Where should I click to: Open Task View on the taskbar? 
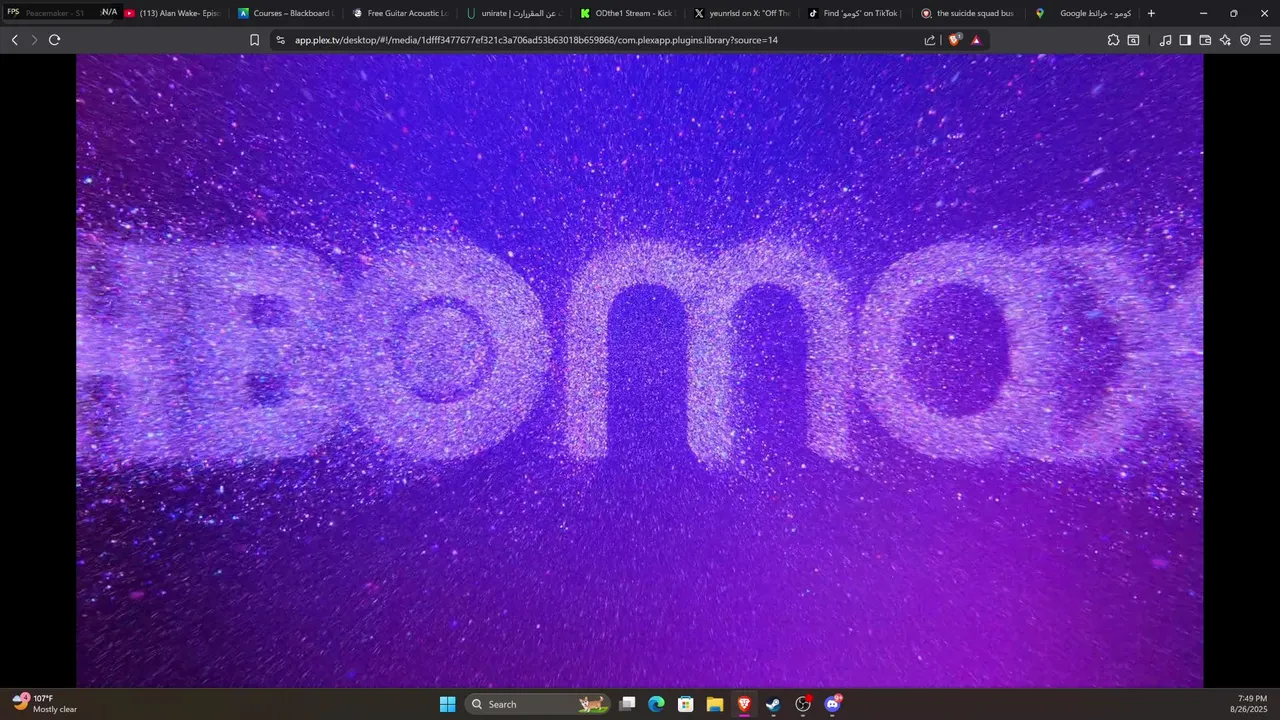627,704
